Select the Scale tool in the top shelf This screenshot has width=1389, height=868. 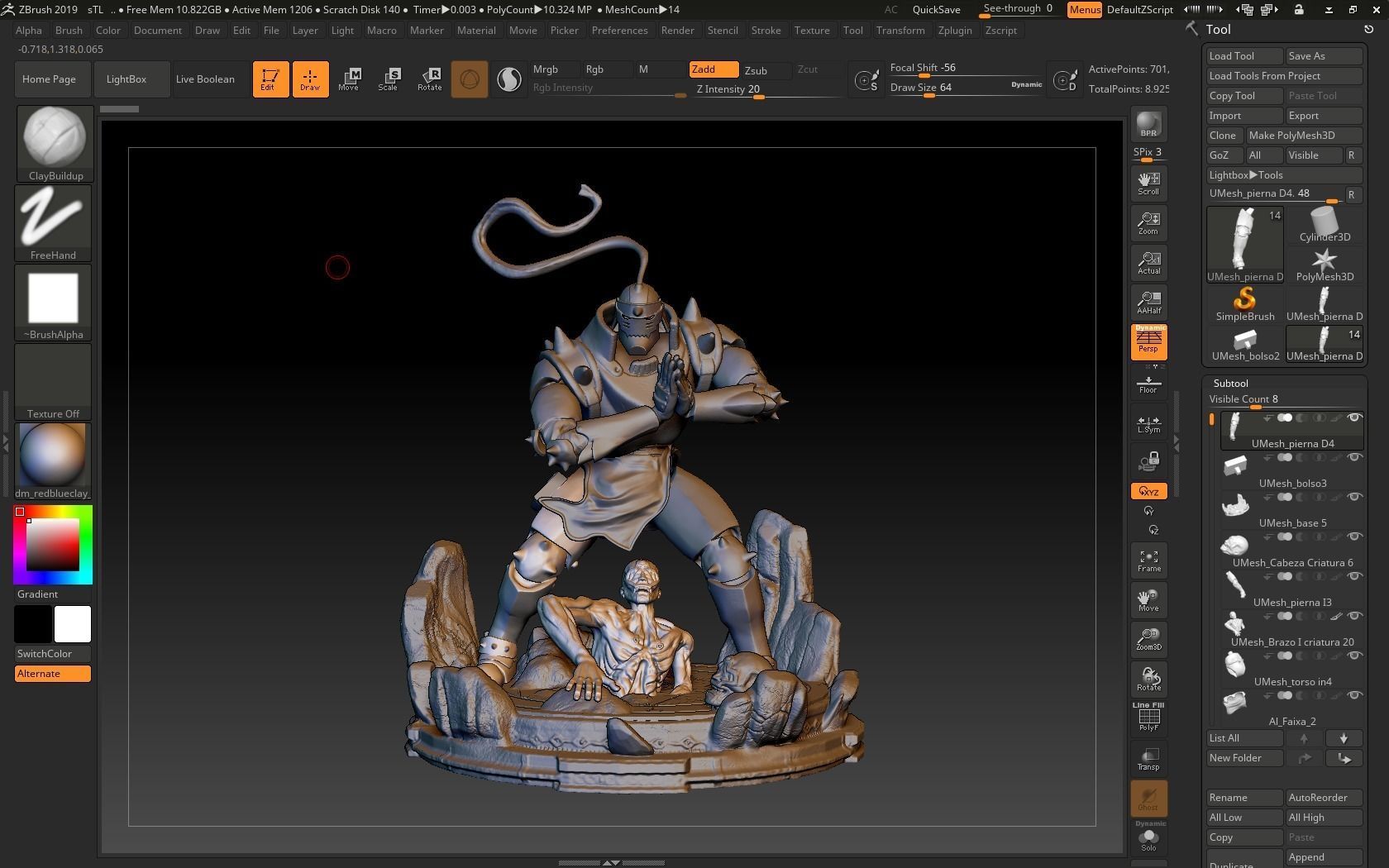[x=389, y=79]
